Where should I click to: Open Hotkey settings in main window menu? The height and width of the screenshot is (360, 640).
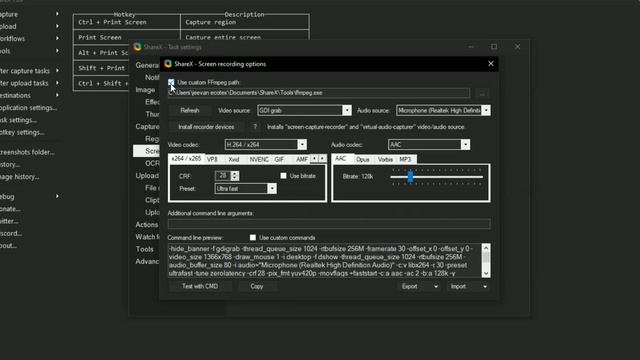22,132
